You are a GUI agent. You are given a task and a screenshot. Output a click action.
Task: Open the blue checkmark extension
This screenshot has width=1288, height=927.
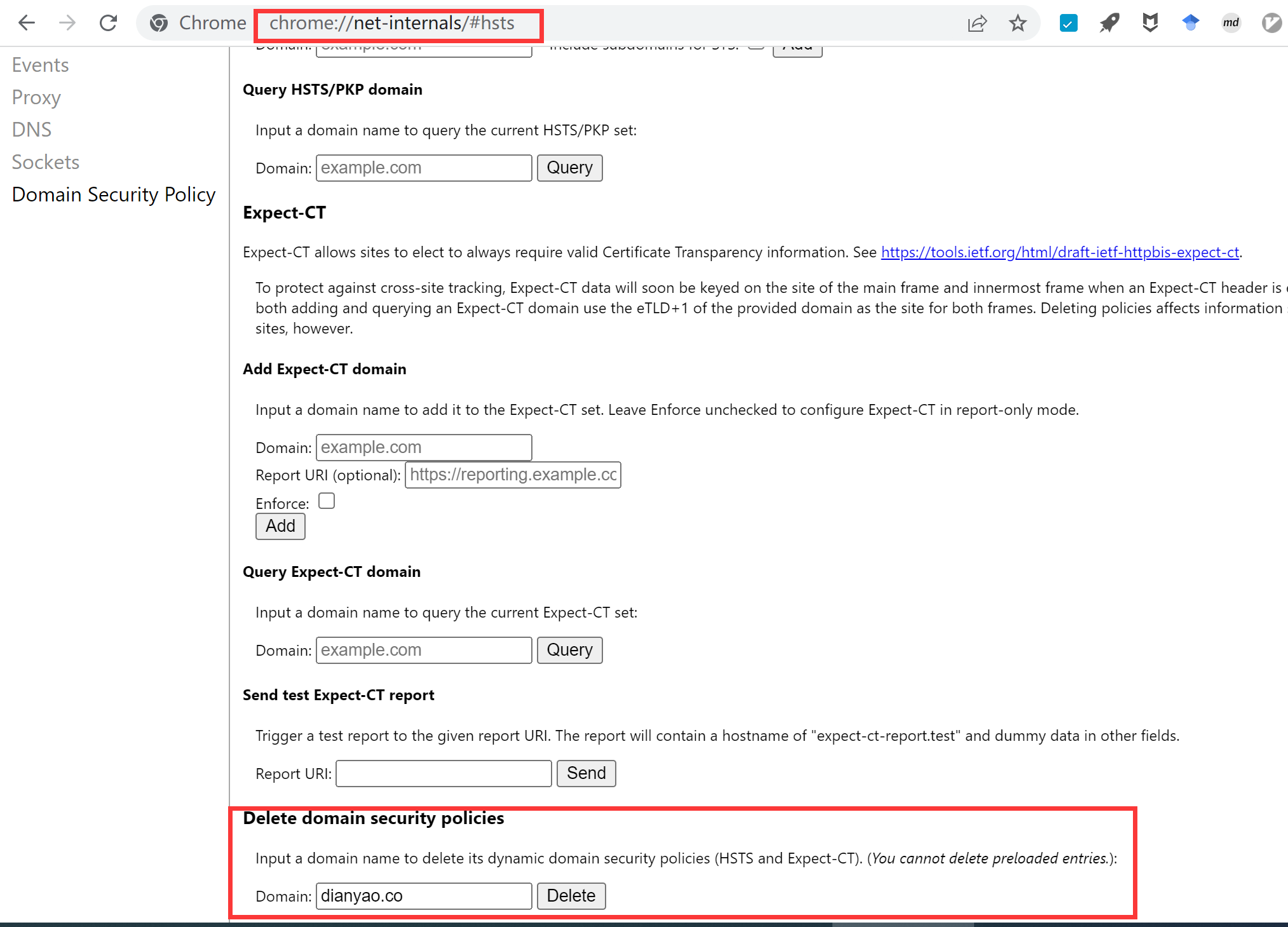[x=1068, y=24]
